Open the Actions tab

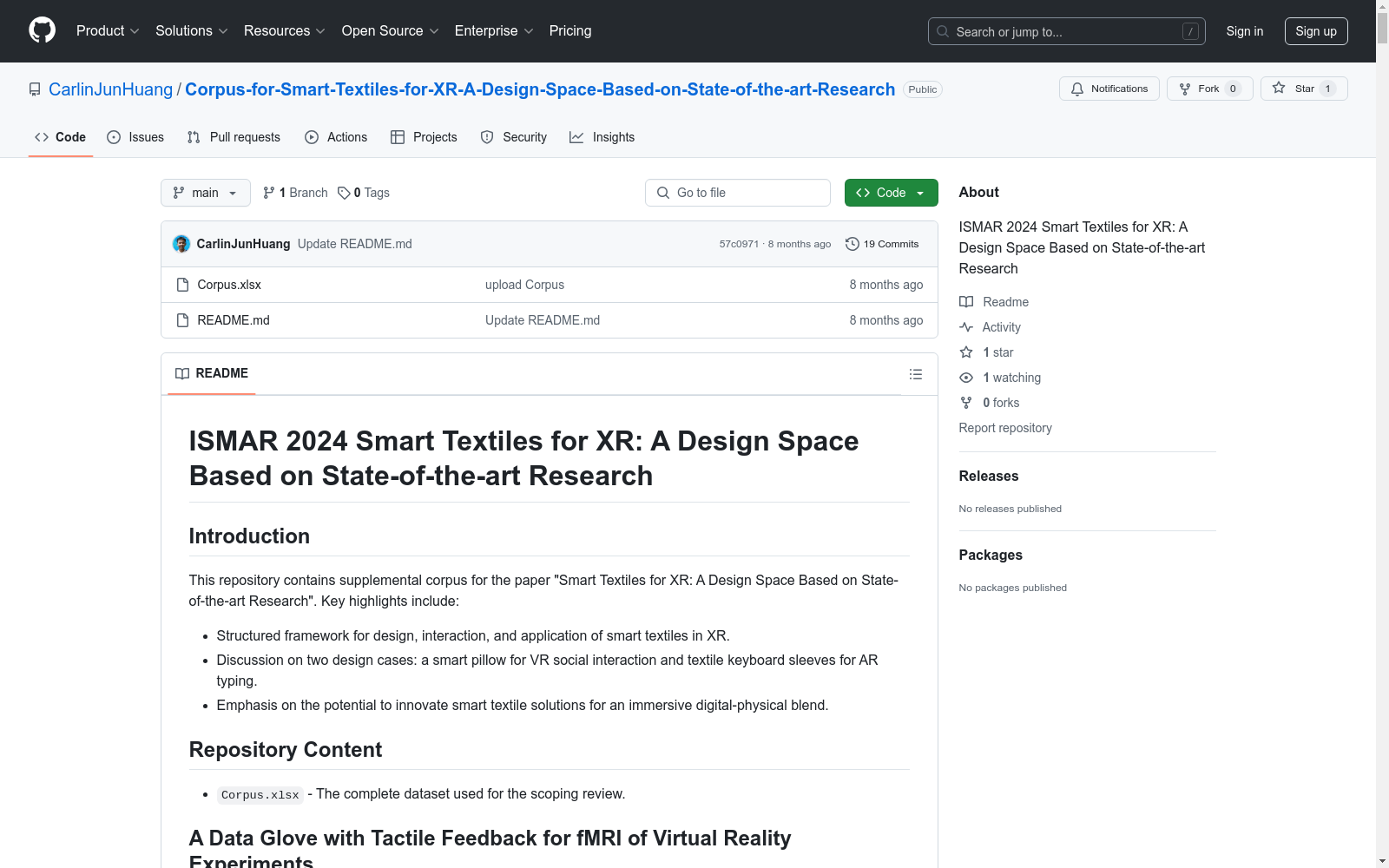pos(336,137)
